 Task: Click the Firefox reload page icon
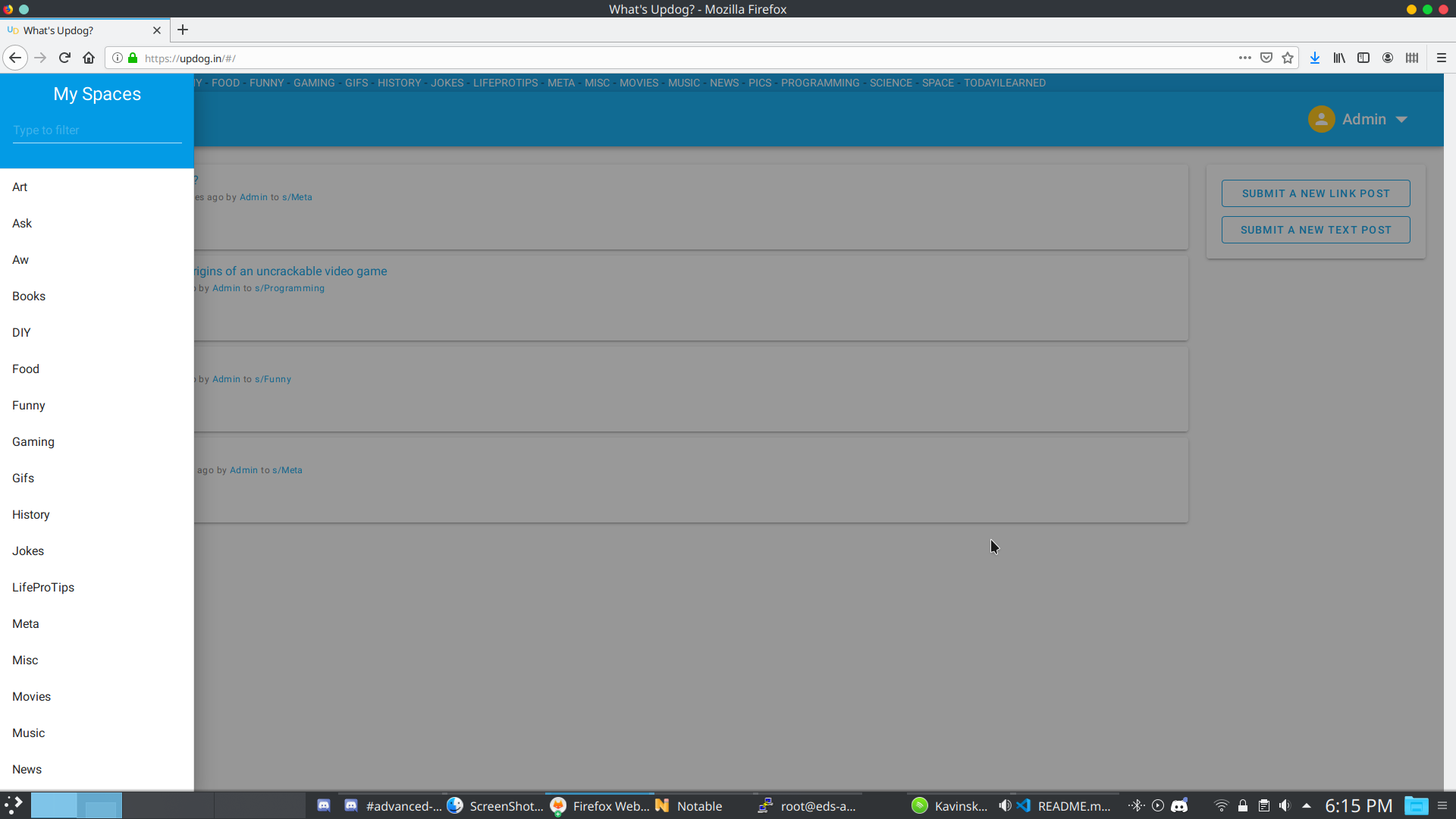[x=64, y=58]
